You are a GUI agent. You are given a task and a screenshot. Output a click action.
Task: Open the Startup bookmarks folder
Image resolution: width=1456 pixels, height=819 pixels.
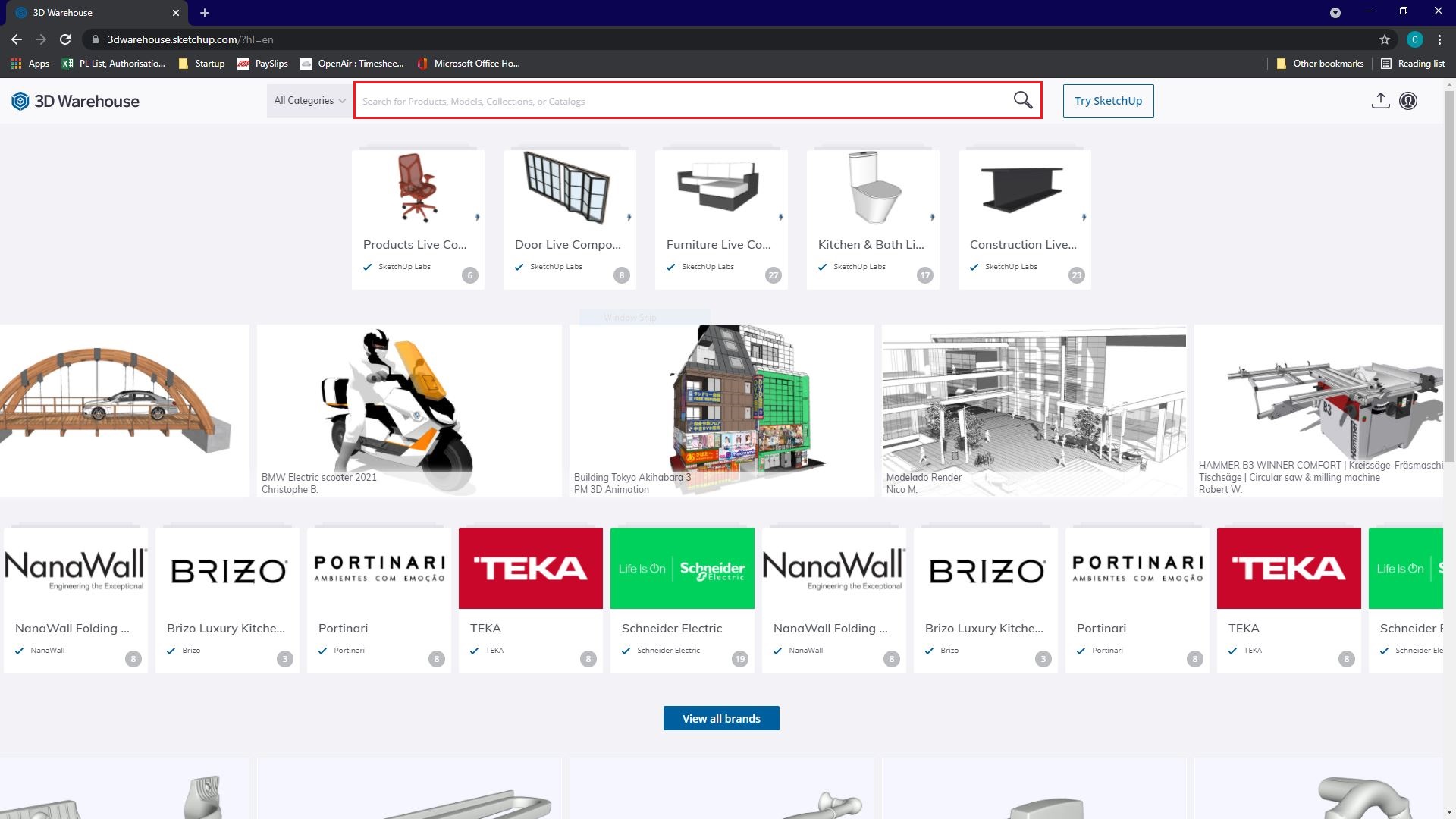click(202, 64)
